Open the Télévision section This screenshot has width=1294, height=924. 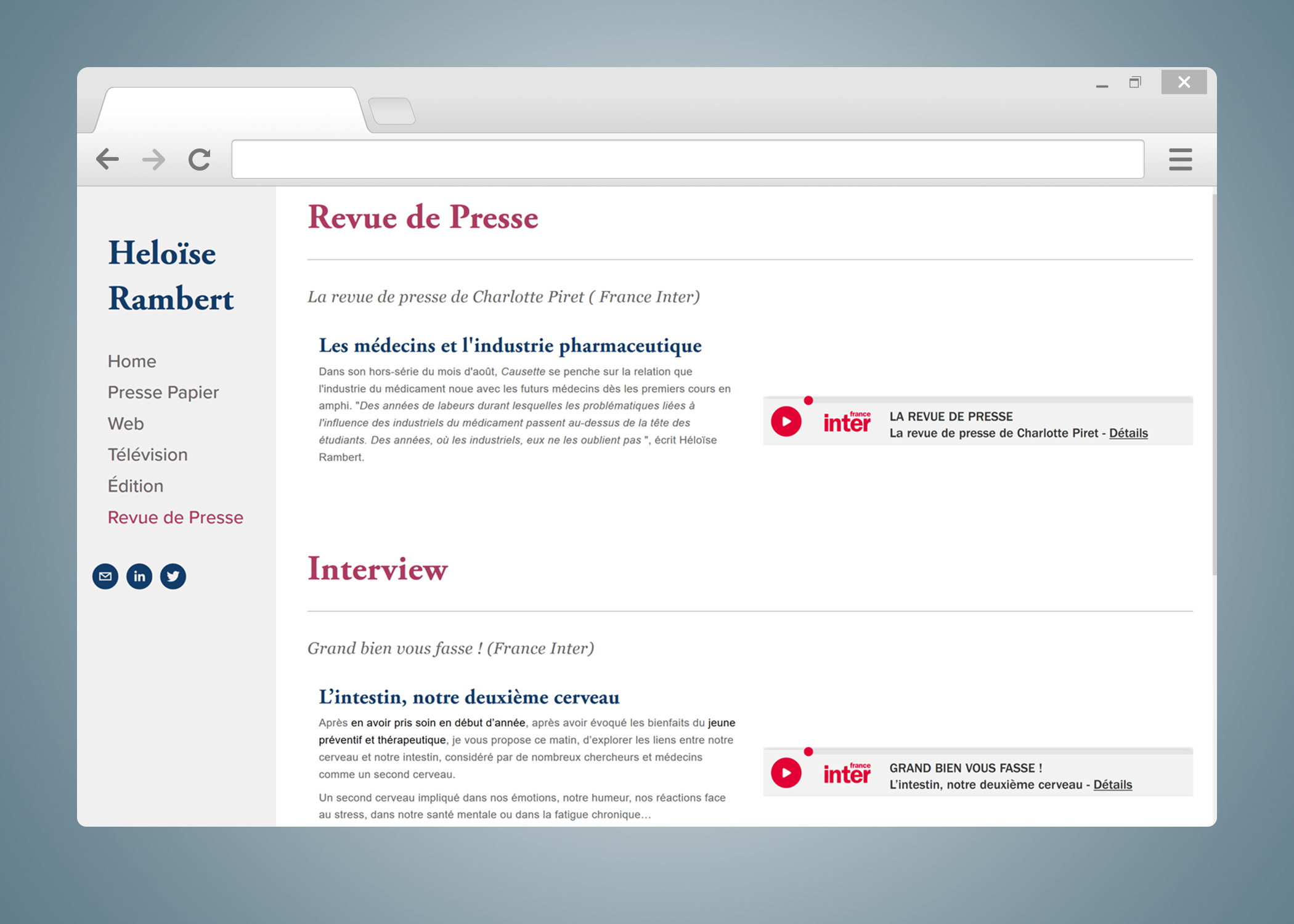tap(148, 455)
